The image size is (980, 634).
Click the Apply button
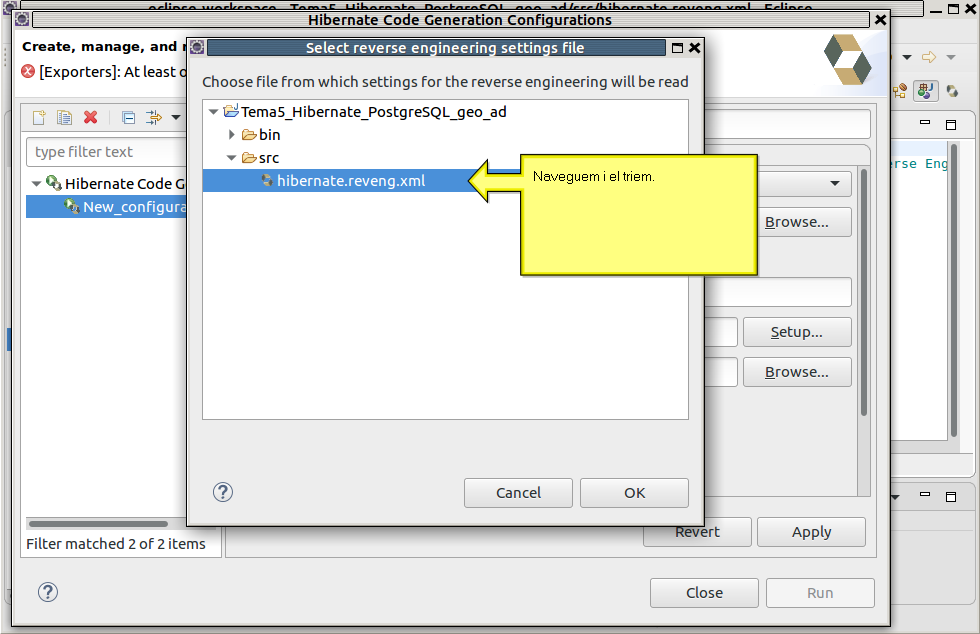tap(811, 532)
